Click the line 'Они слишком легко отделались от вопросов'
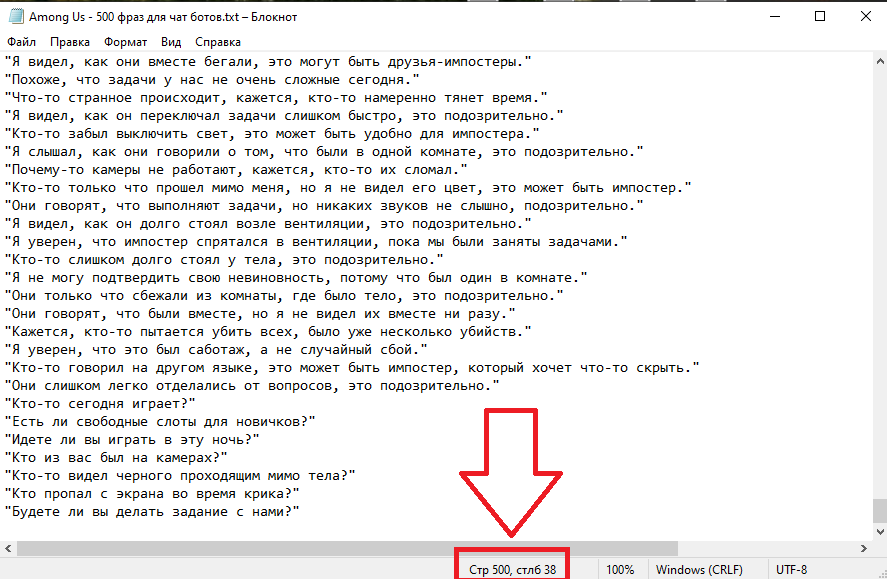 pyautogui.click(x=252, y=386)
